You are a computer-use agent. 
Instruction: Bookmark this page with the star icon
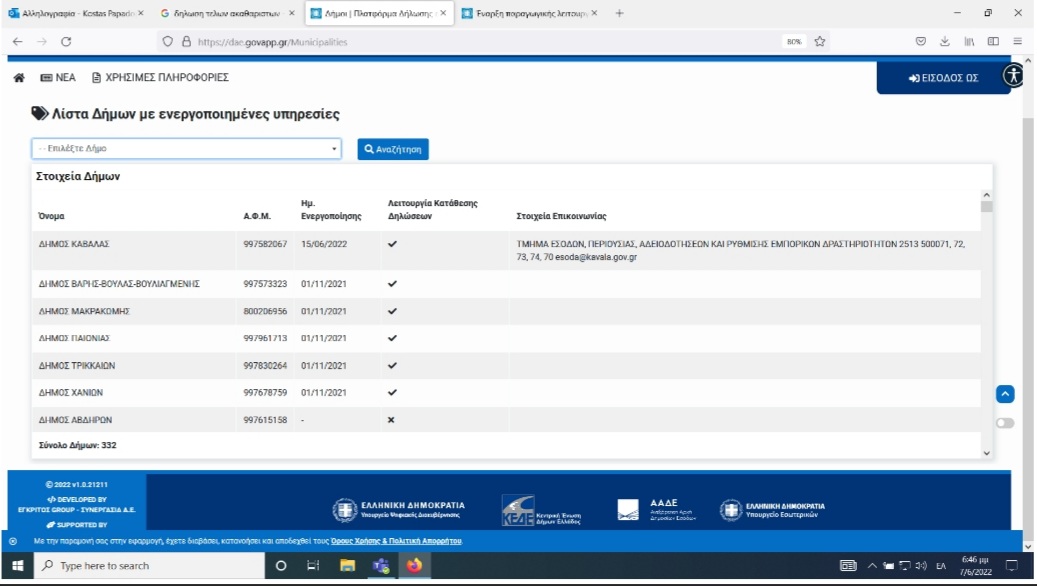820,41
